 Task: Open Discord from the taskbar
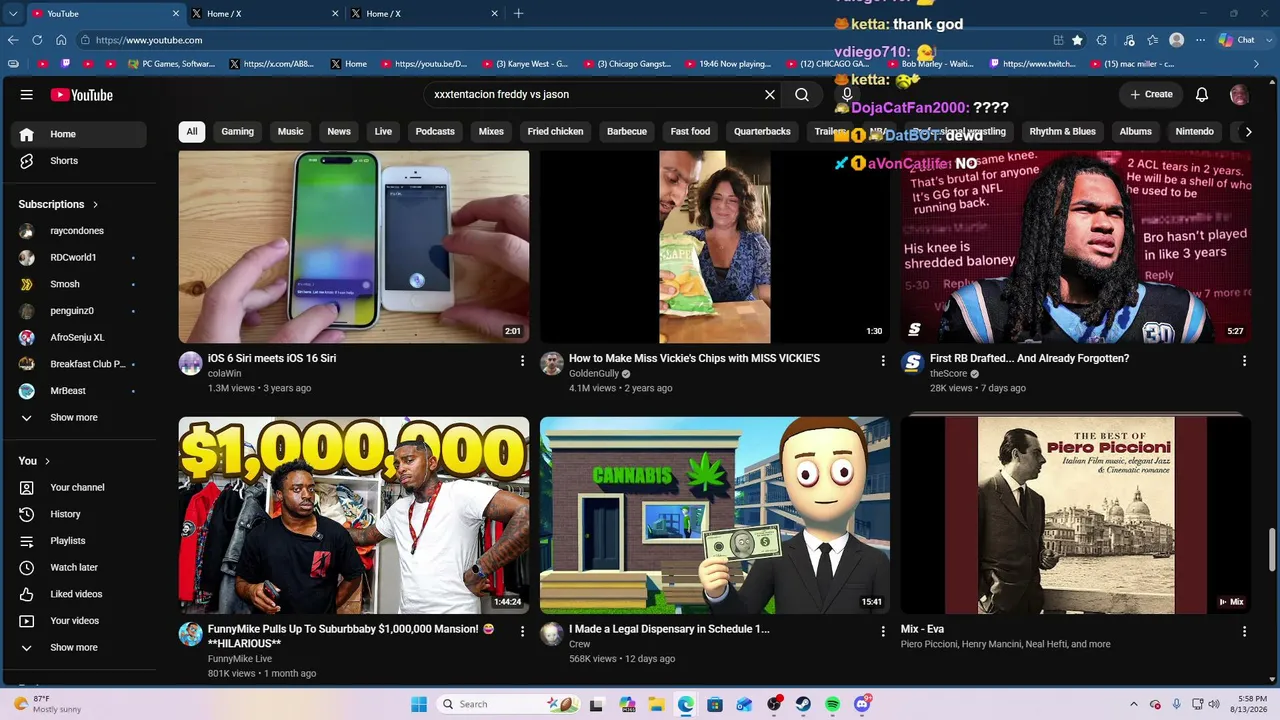pyautogui.click(x=862, y=704)
